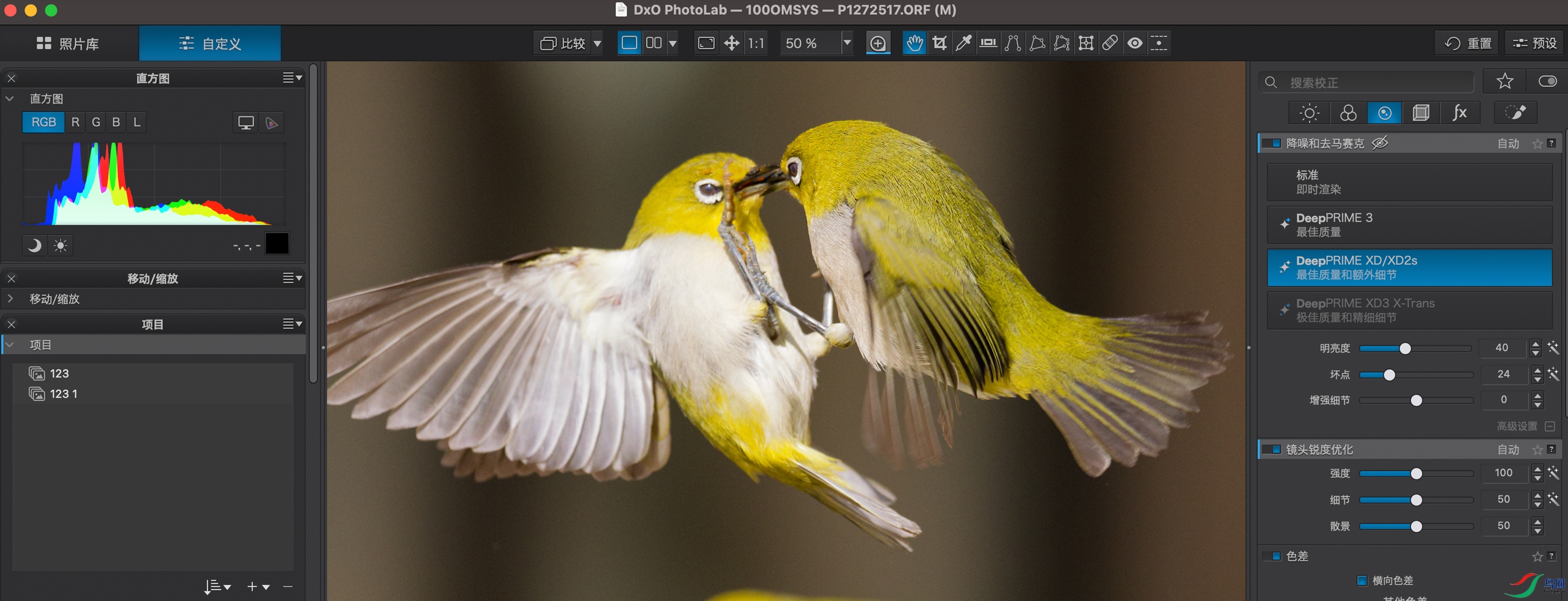Open the 比较 dropdown arrow
The width and height of the screenshot is (1568, 601).
pyautogui.click(x=597, y=43)
